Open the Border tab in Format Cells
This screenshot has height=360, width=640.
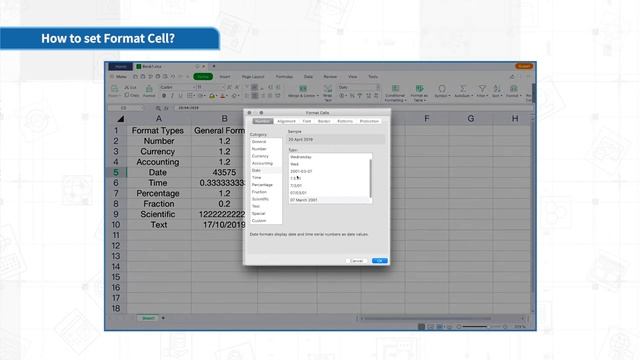pyautogui.click(x=324, y=121)
